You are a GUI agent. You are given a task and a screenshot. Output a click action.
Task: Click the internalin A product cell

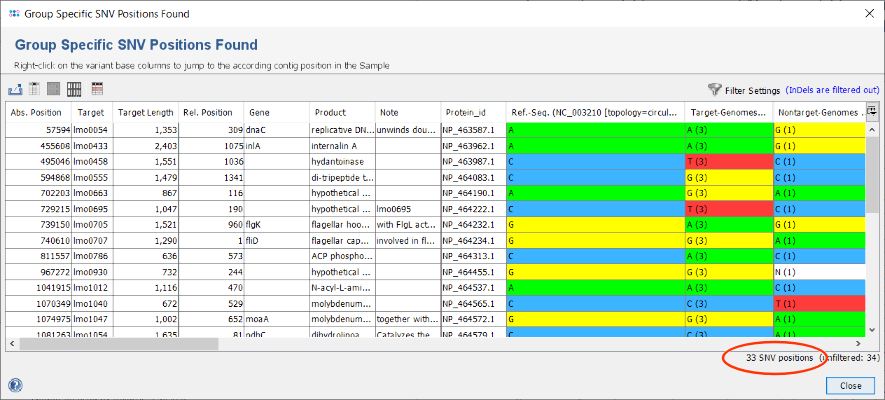click(x=342, y=146)
